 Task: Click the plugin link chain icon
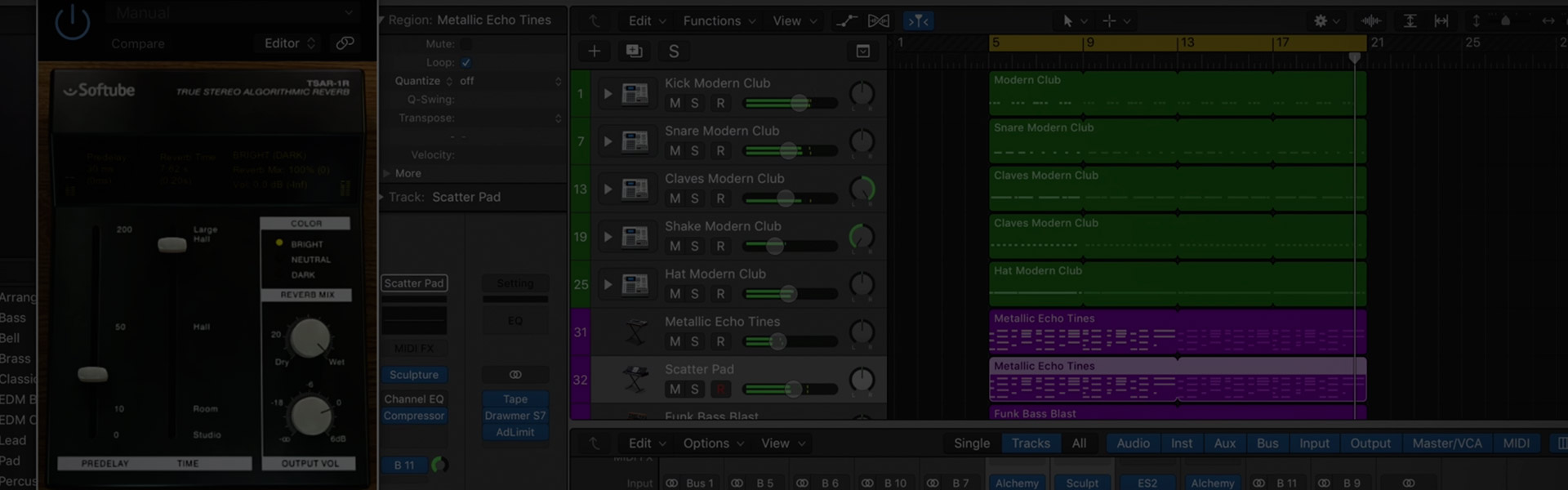pyautogui.click(x=345, y=43)
